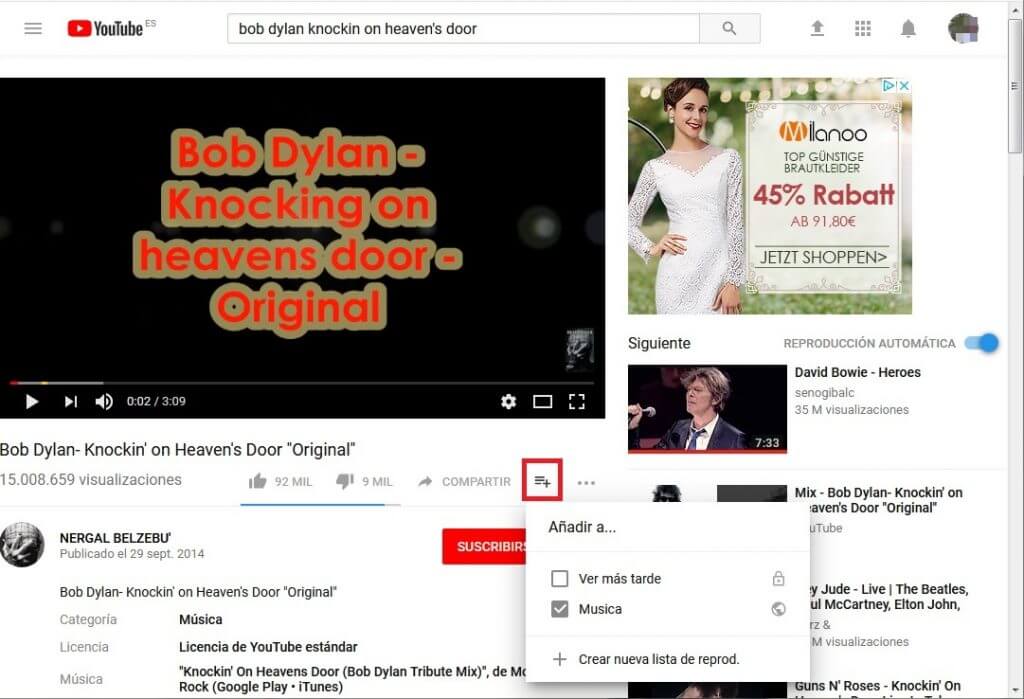1024x699 pixels.
Task: Click the REPRODUCCIÓN AUTOMÁTICA label
Action: click(869, 344)
